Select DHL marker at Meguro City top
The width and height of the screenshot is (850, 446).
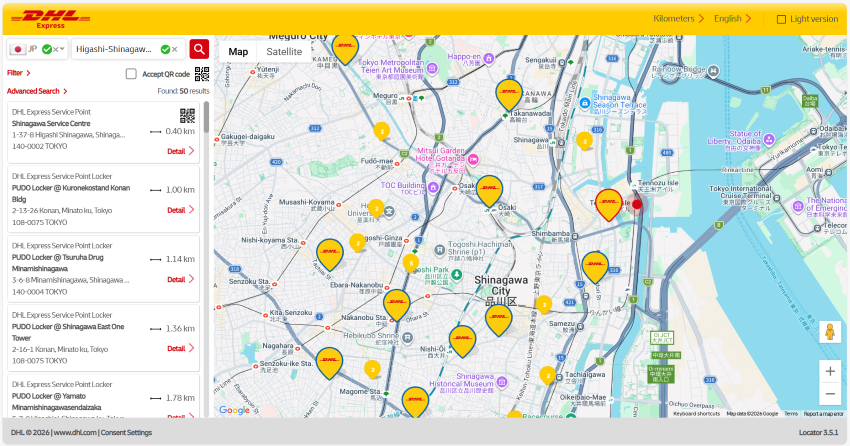click(x=345, y=49)
